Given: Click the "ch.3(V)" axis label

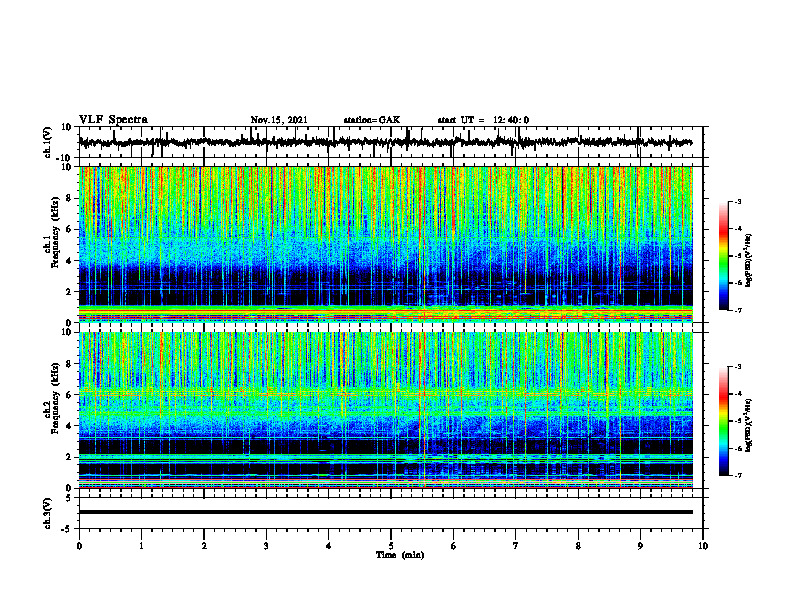Looking at the screenshot, I should click(48, 513).
